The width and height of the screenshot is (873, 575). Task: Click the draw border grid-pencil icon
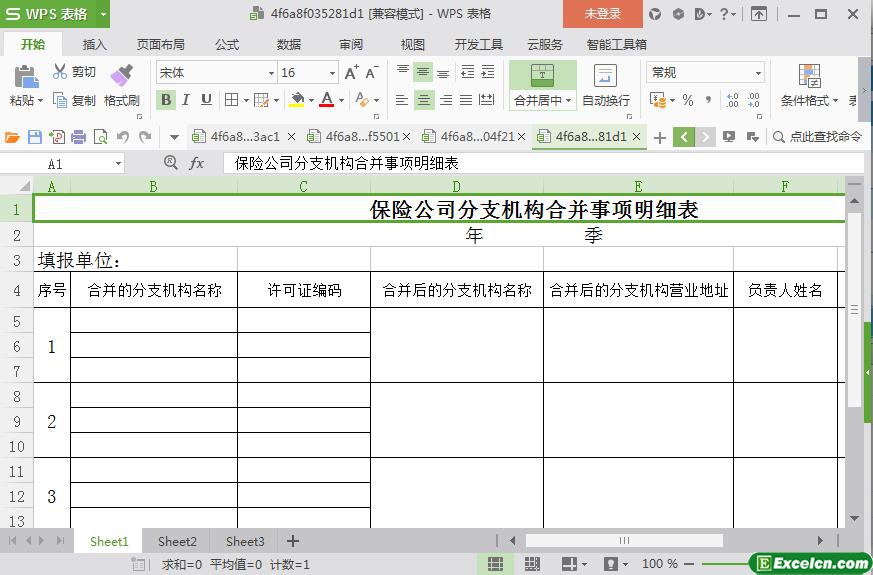pos(261,100)
